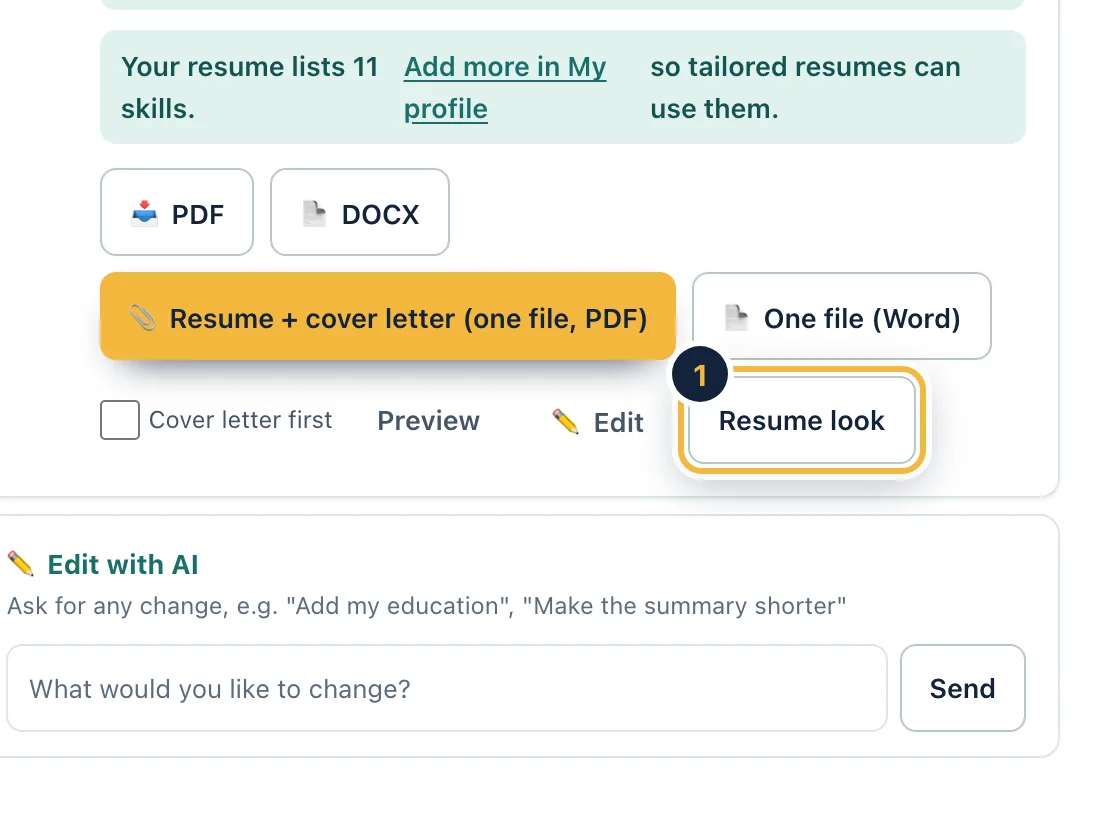The height and width of the screenshot is (840, 1120).
Task: Click the PDF inbox download icon
Action: tap(144, 213)
